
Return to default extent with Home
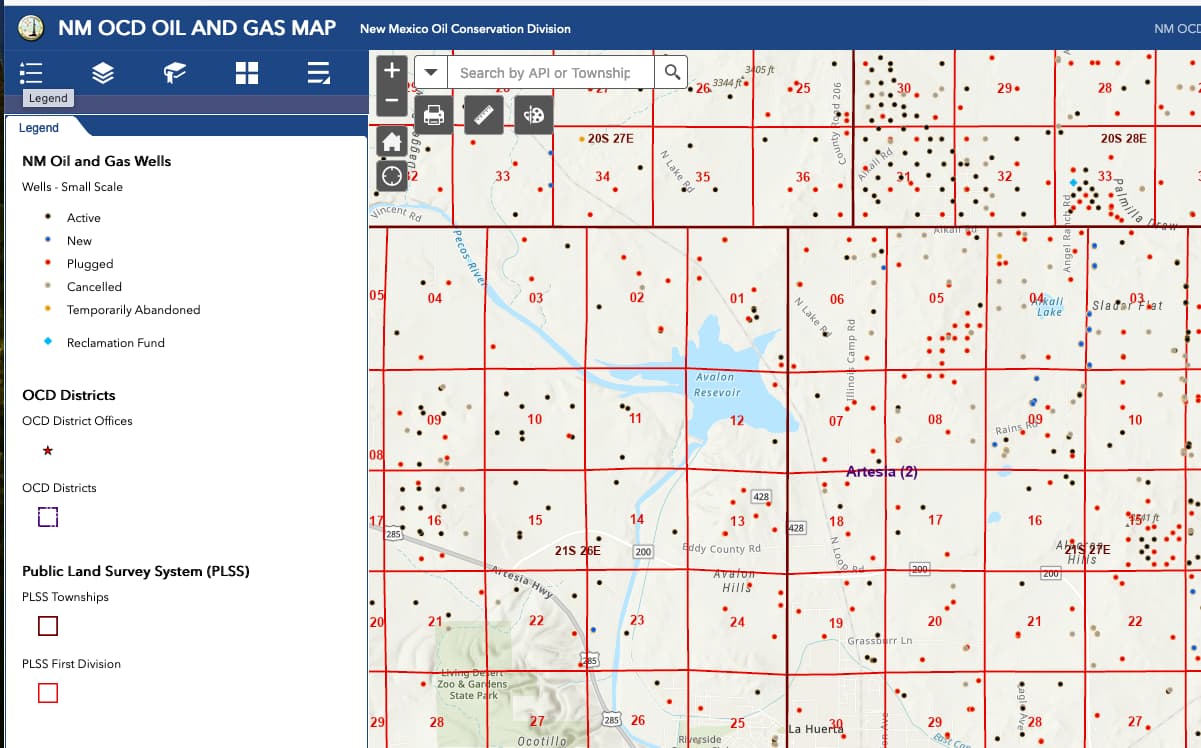click(392, 142)
